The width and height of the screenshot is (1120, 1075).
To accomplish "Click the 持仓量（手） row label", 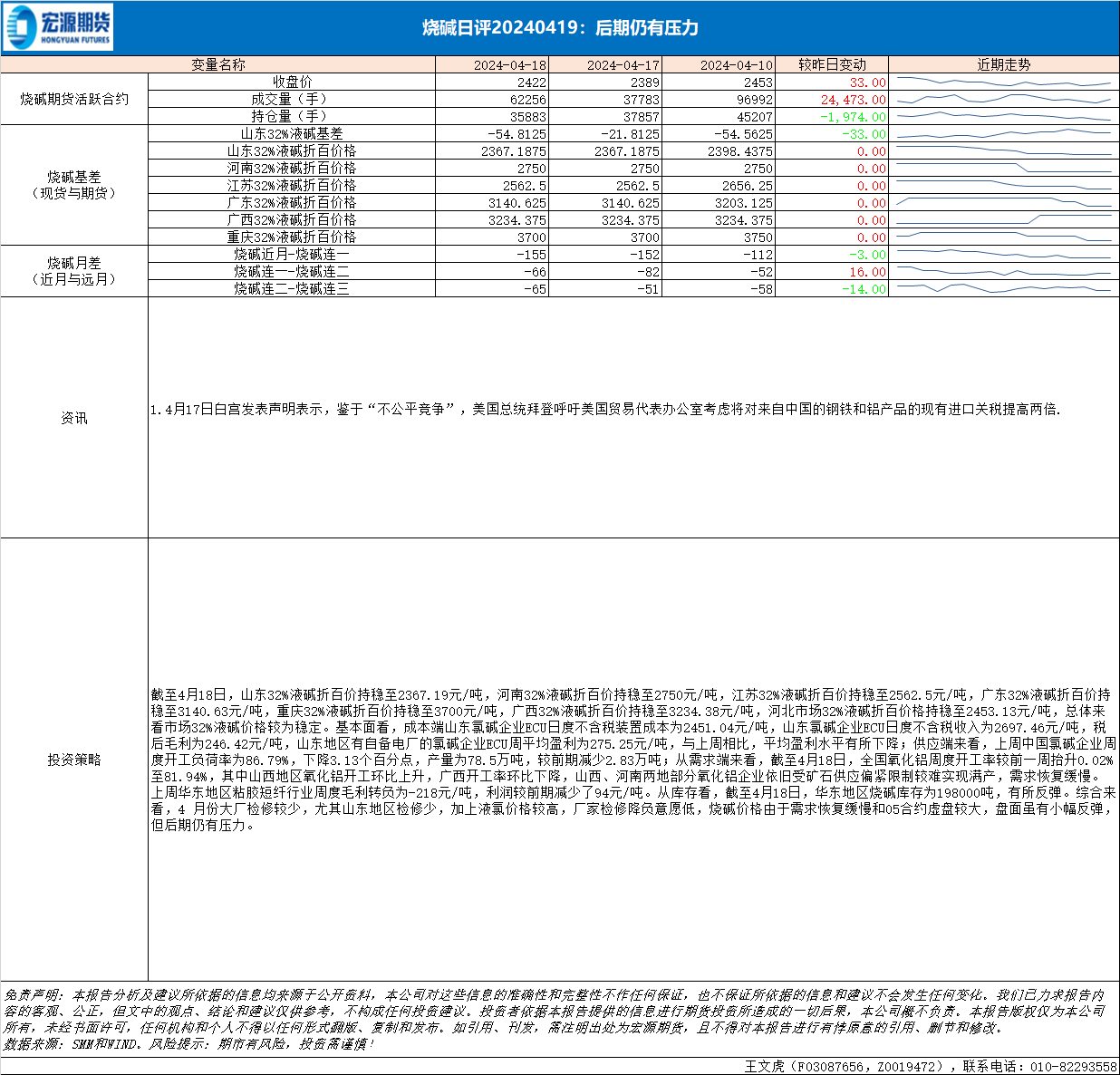I will (292, 116).
